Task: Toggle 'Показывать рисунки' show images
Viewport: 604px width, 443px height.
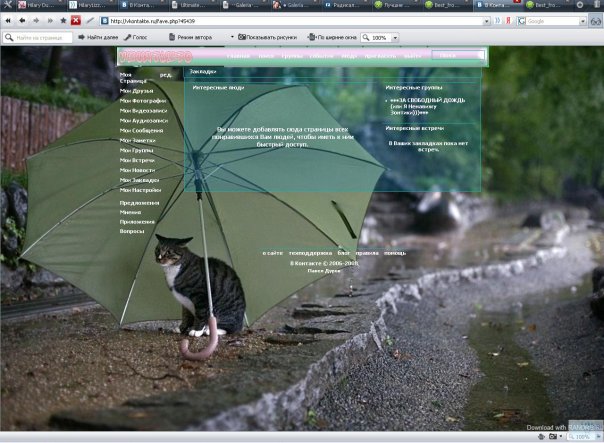Action: pyautogui.click(x=267, y=37)
